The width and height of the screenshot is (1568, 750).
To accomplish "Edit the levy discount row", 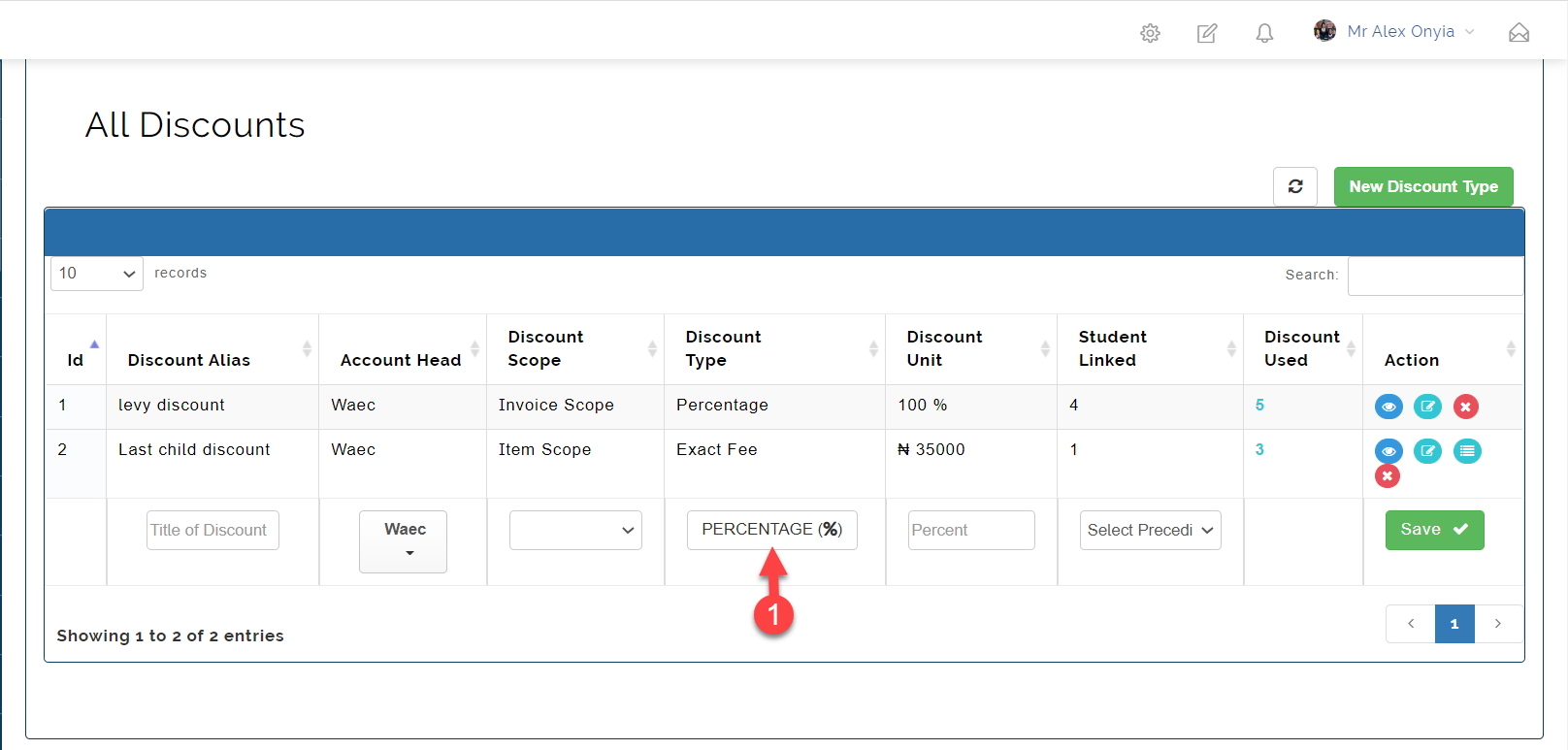I will click(x=1427, y=407).
